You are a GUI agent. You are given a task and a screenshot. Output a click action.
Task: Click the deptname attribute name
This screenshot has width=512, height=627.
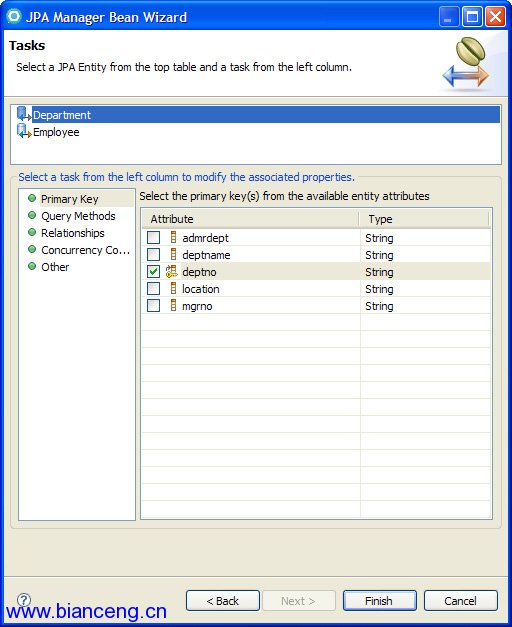206,255
